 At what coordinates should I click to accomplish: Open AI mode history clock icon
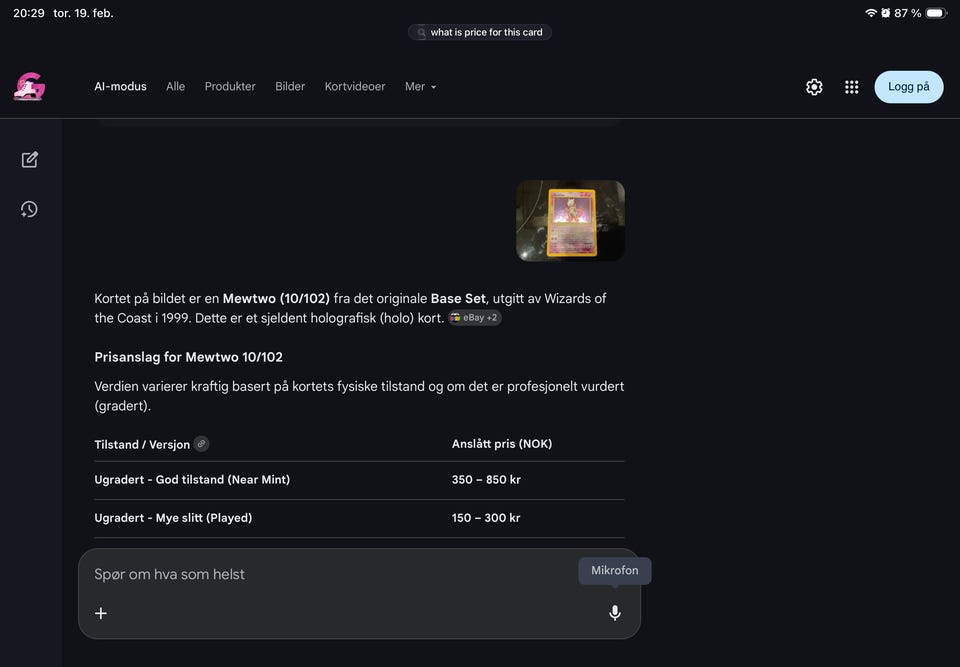29,209
